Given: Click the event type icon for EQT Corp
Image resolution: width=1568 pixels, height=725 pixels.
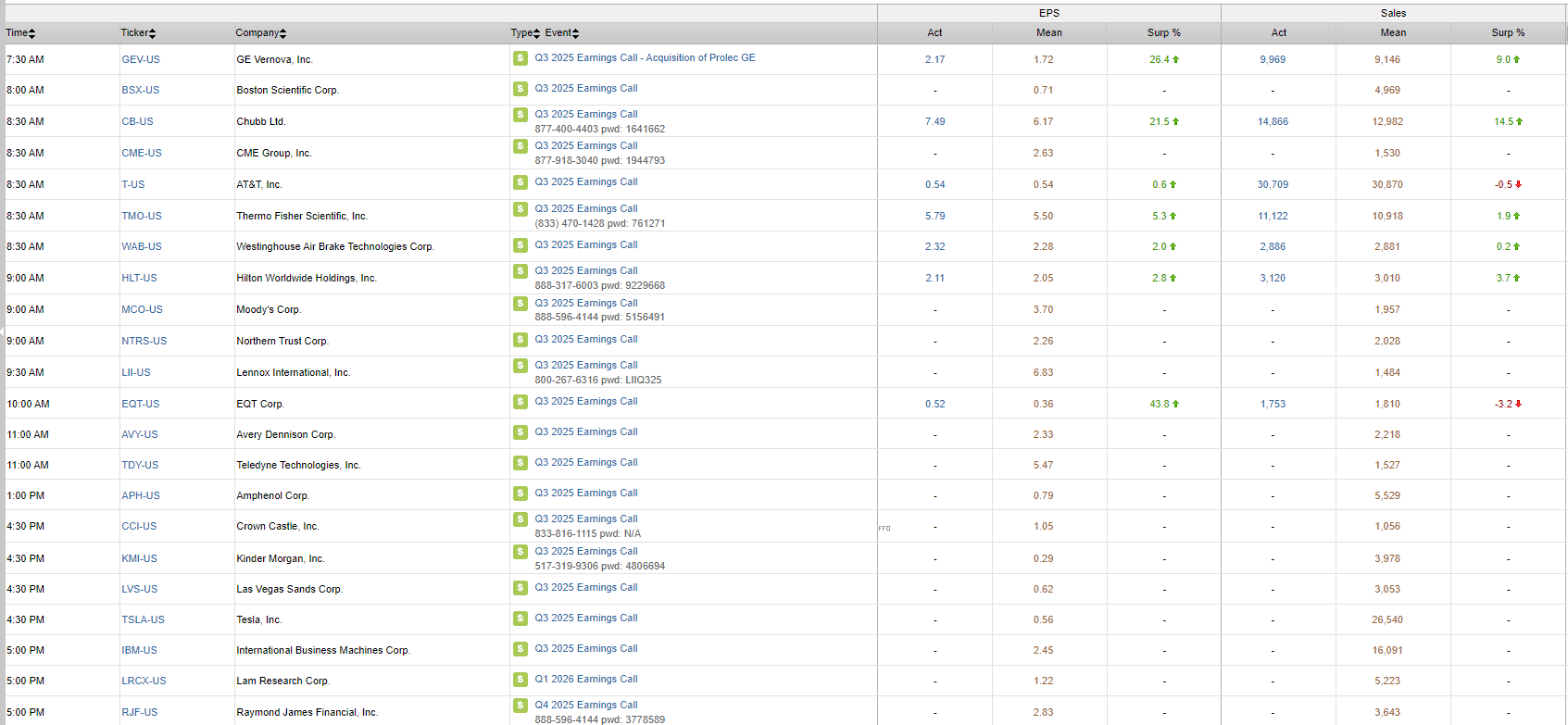Looking at the screenshot, I should pos(521,402).
